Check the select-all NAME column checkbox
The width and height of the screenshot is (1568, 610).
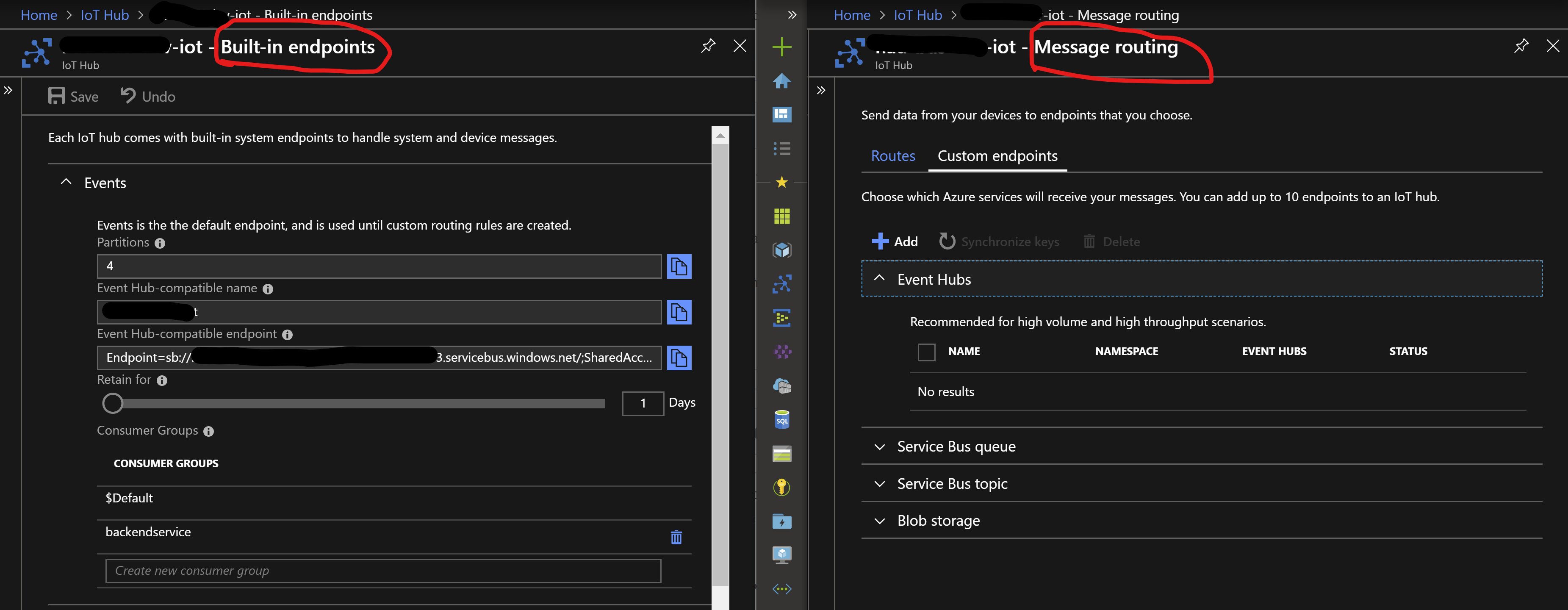tap(926, 352)
